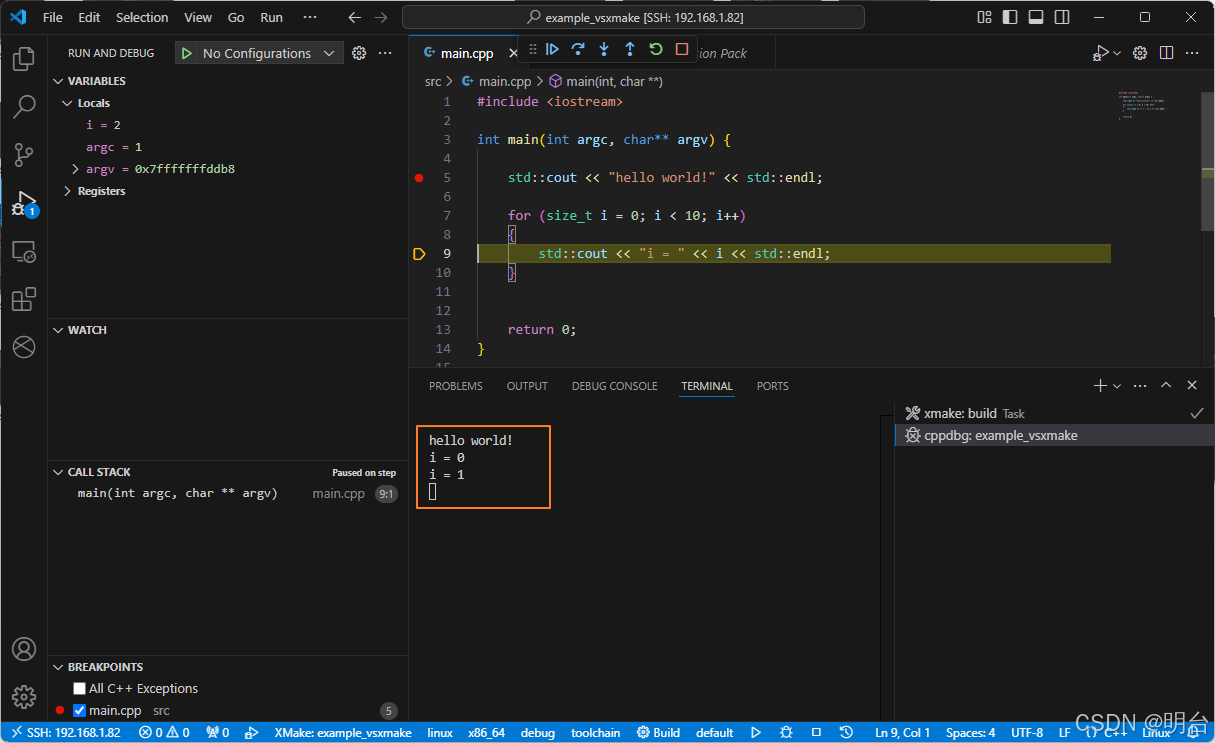1215x743 pixels.
Task: Open the File menu
Action: coord(53,17)
